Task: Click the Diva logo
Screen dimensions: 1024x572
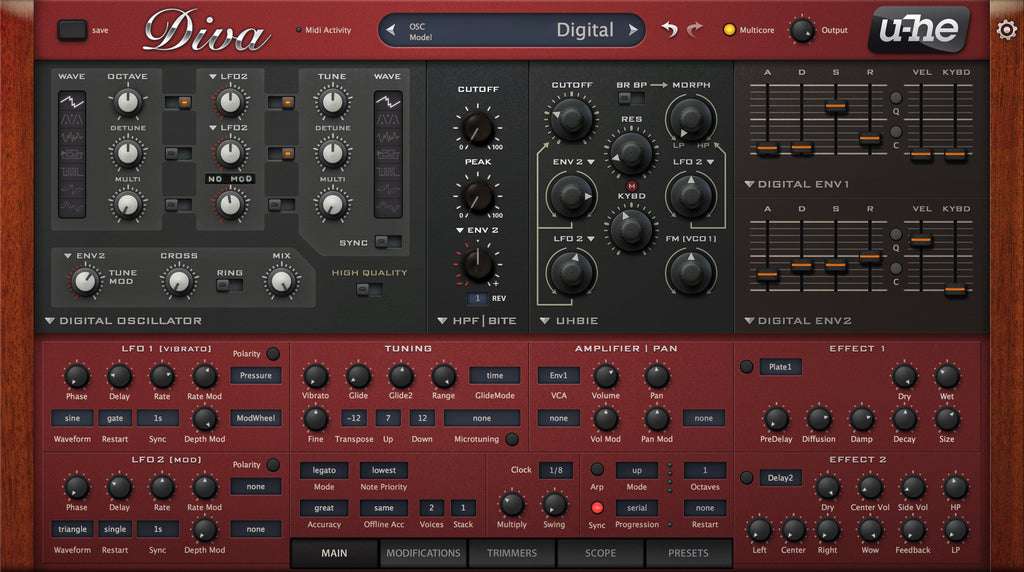Action: [206, 31]
